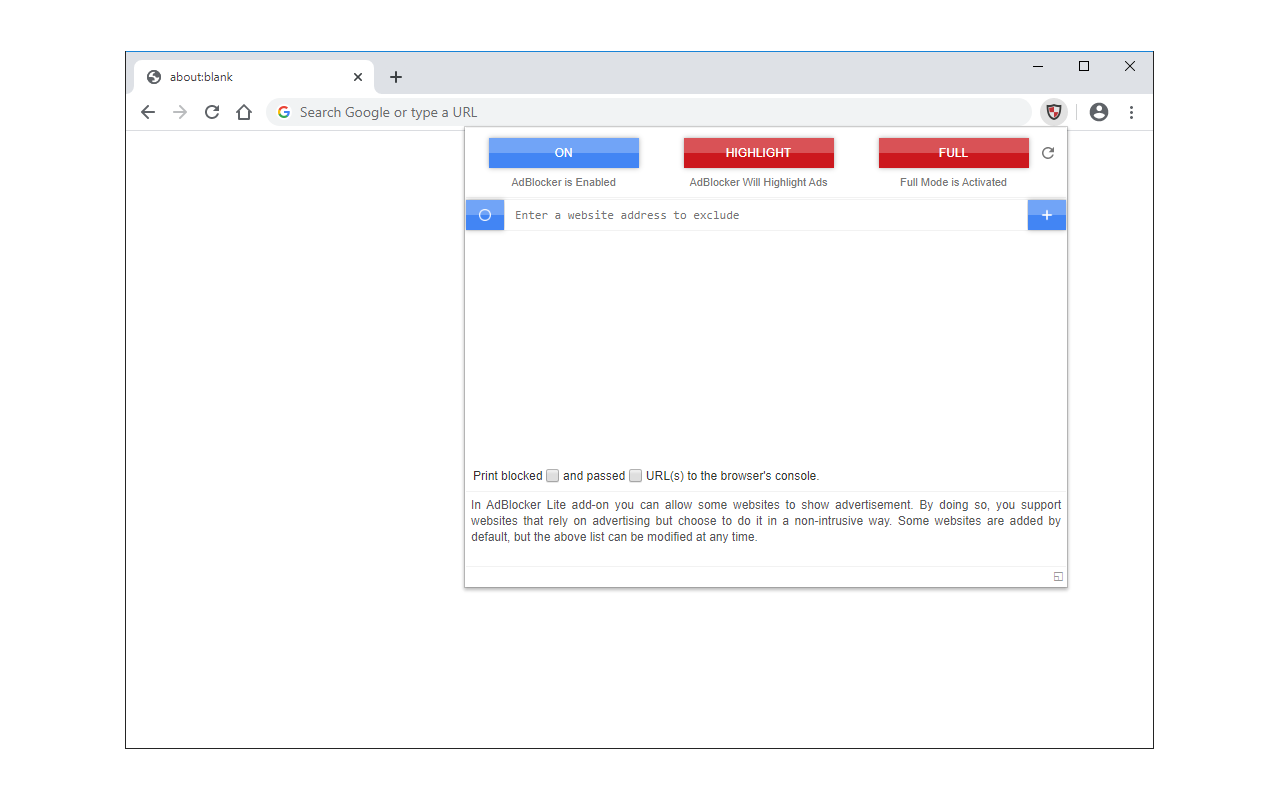1280x800 pixels.
Task: Click the Google icon in the address bar
Action: [x=283, y=112]
